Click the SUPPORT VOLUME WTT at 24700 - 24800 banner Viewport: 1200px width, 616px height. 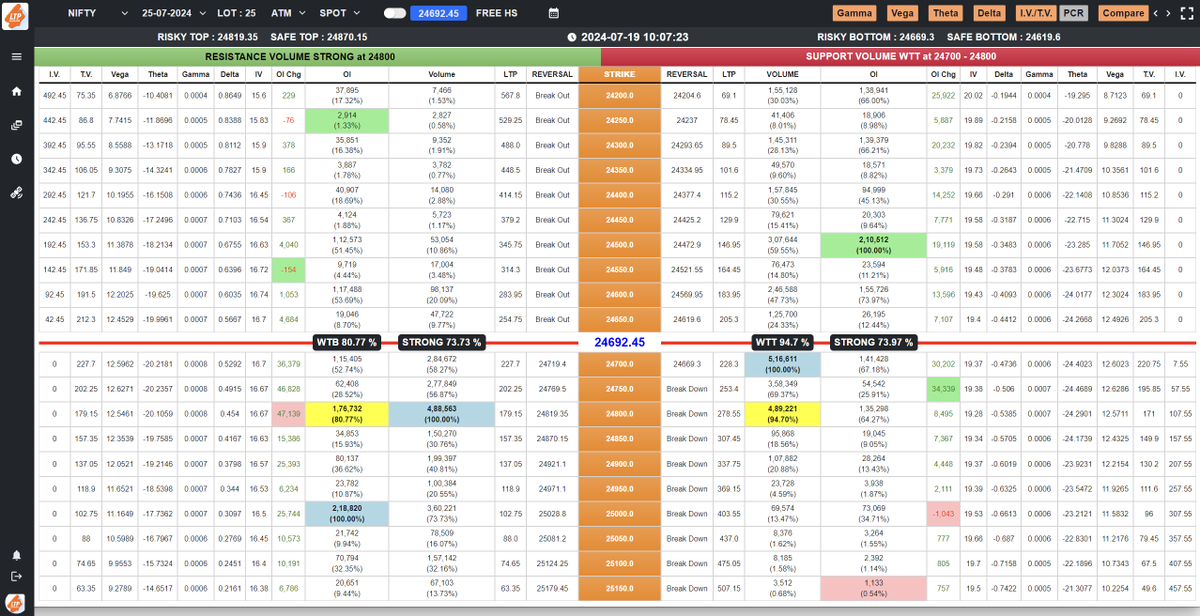(900, 56)
